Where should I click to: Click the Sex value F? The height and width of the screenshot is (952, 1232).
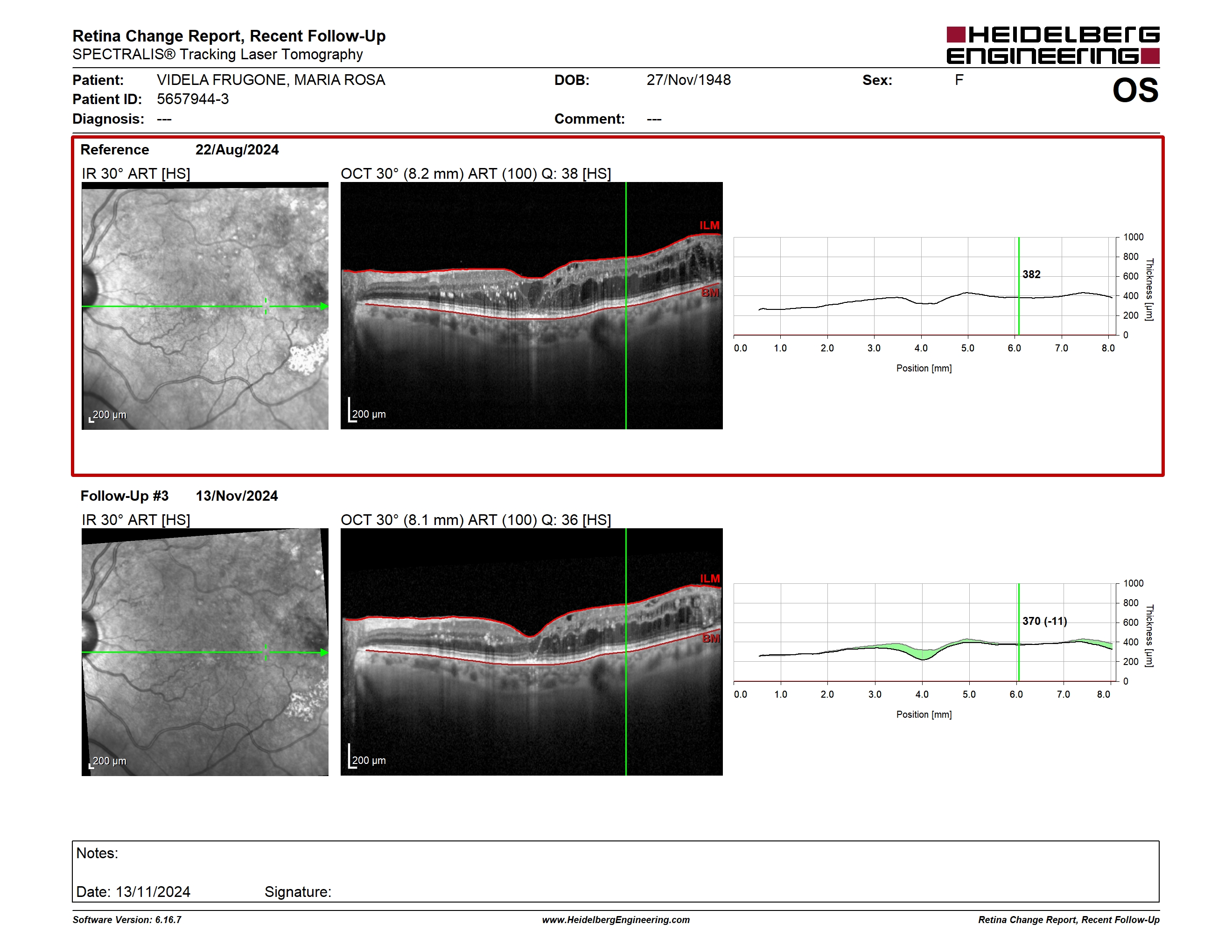[x=959, y=80]
